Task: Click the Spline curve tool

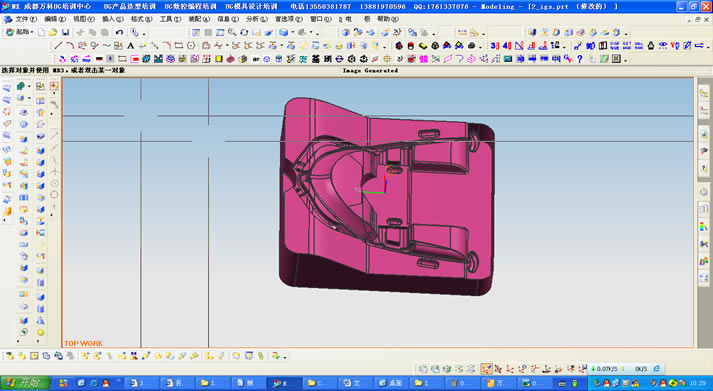Action: pyautogui.click(x=106, y=45)
